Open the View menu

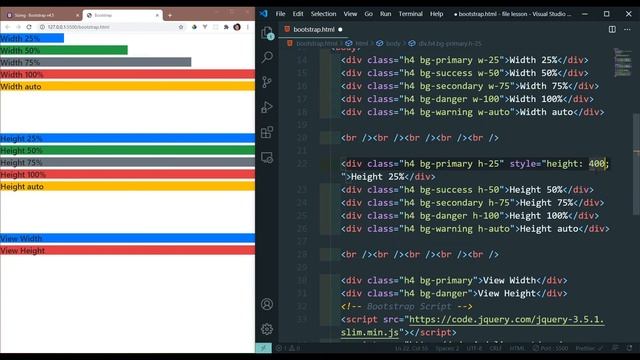point(350,14)
